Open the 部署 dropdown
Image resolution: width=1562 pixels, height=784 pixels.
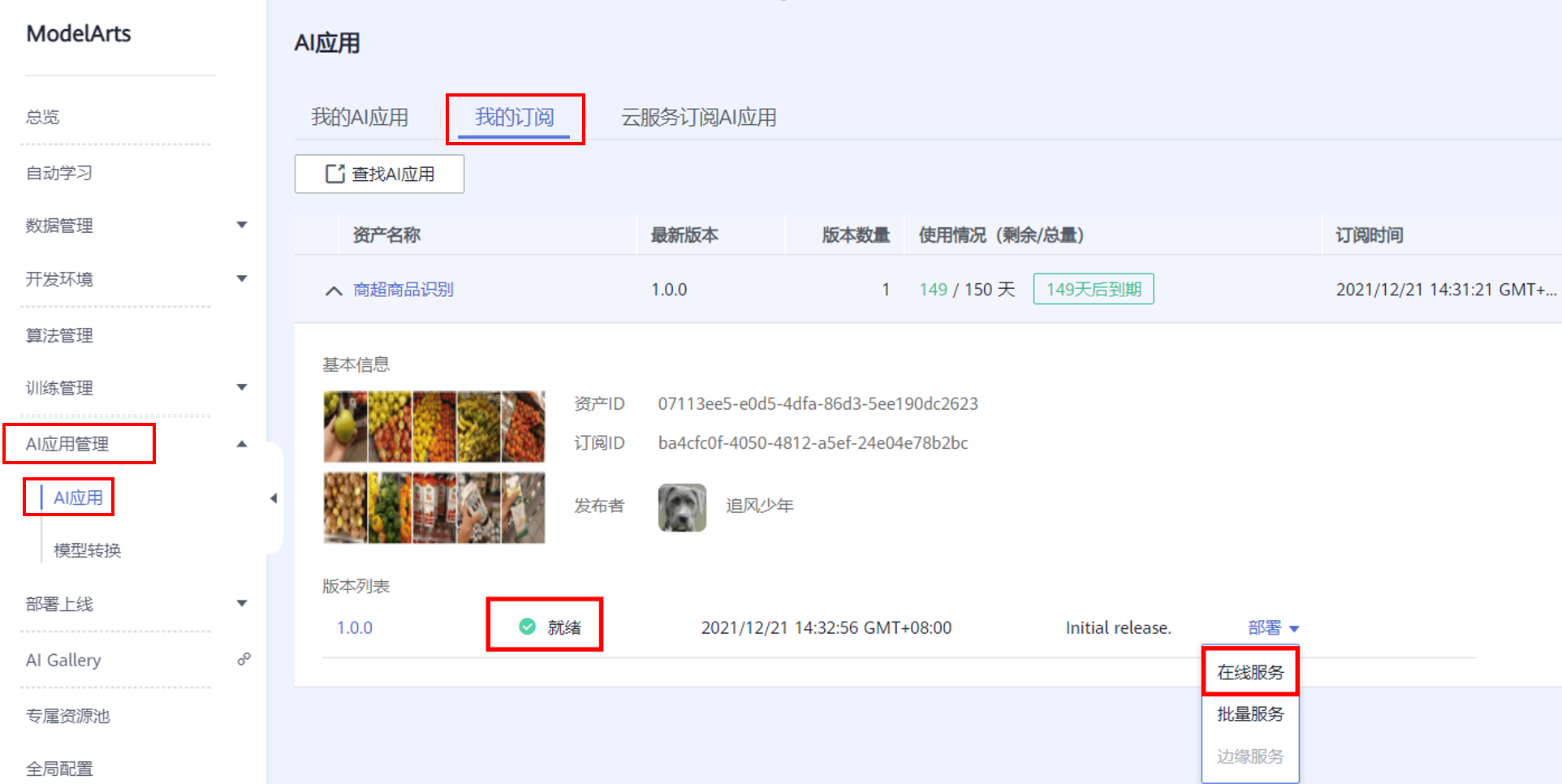pos(1273,627)
